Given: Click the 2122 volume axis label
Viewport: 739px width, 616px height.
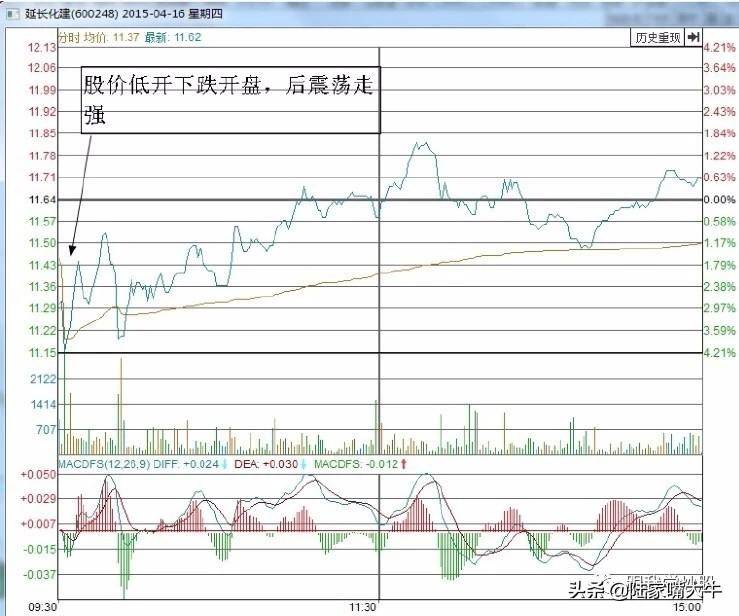Looking at the screenshot, I should (x=43, y=379).
